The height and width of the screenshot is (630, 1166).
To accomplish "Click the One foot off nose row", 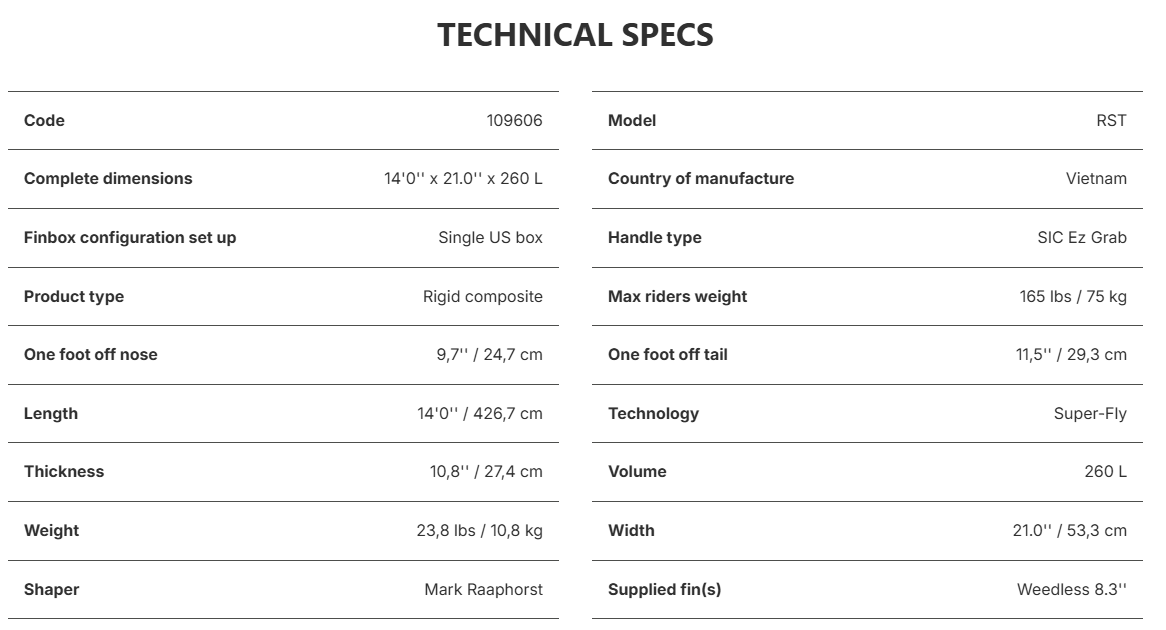I will tap(283, 355).
